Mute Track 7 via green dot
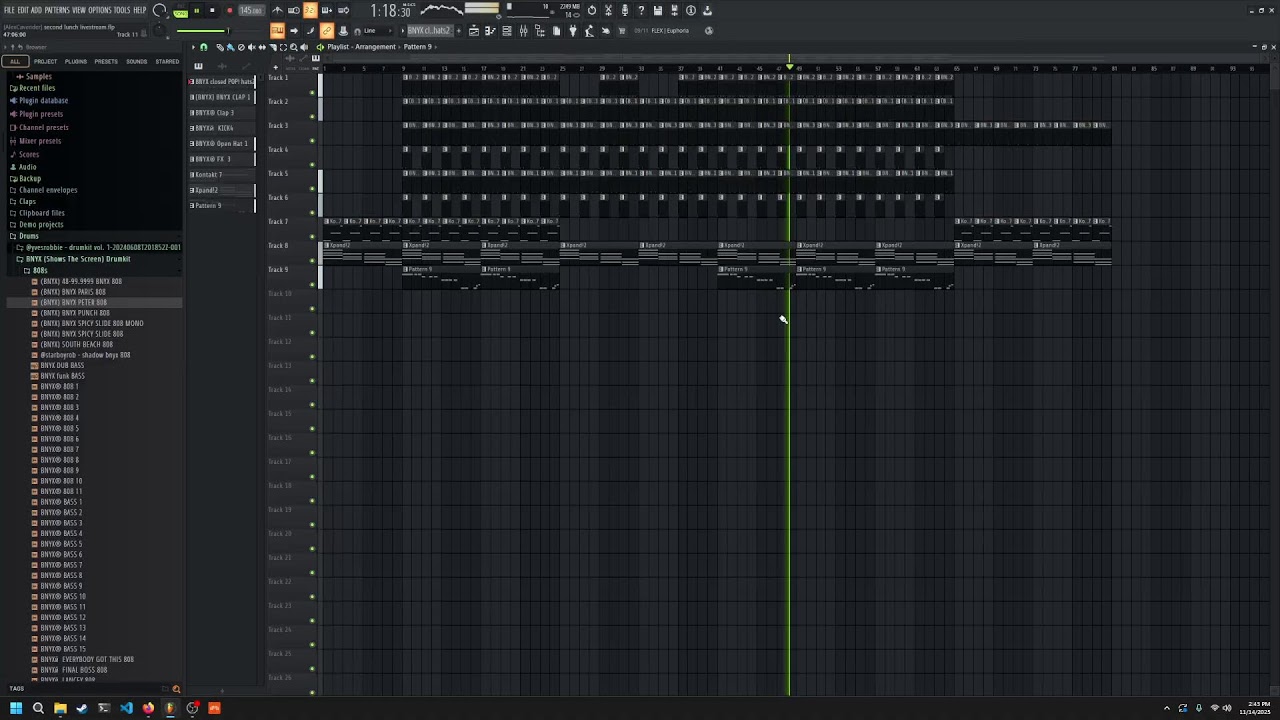 [312, 236]
